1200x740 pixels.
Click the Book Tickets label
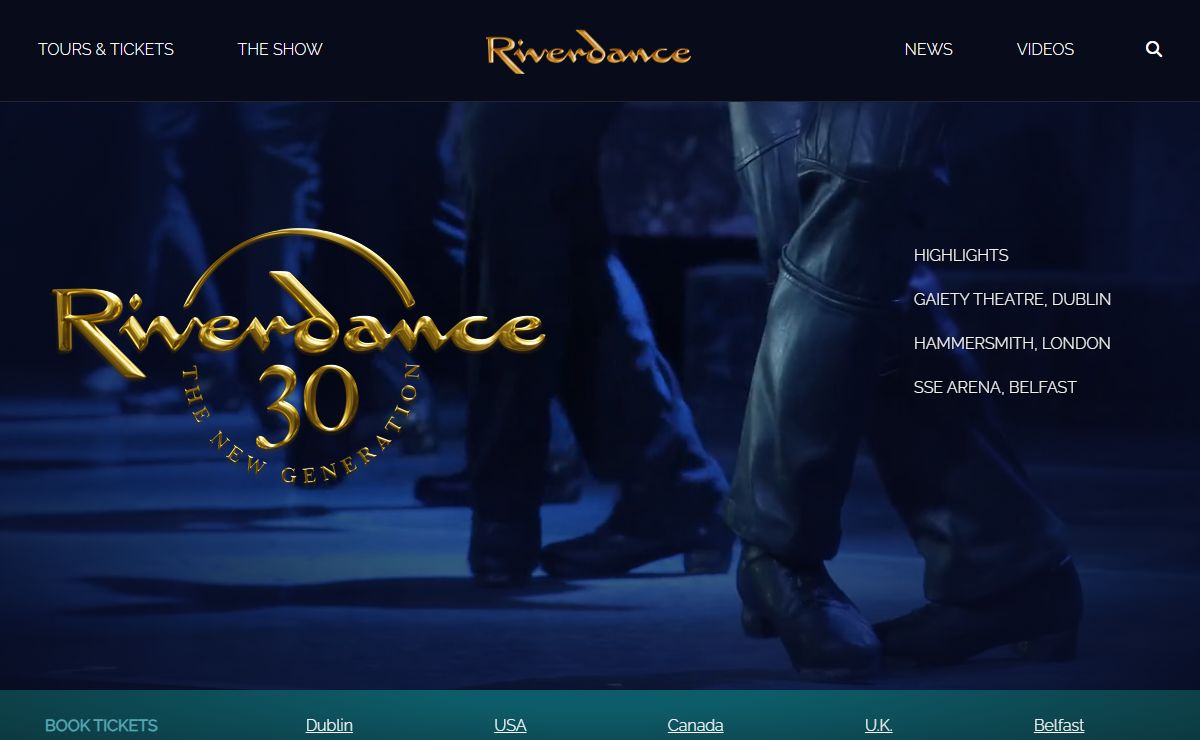pos(101,725)
